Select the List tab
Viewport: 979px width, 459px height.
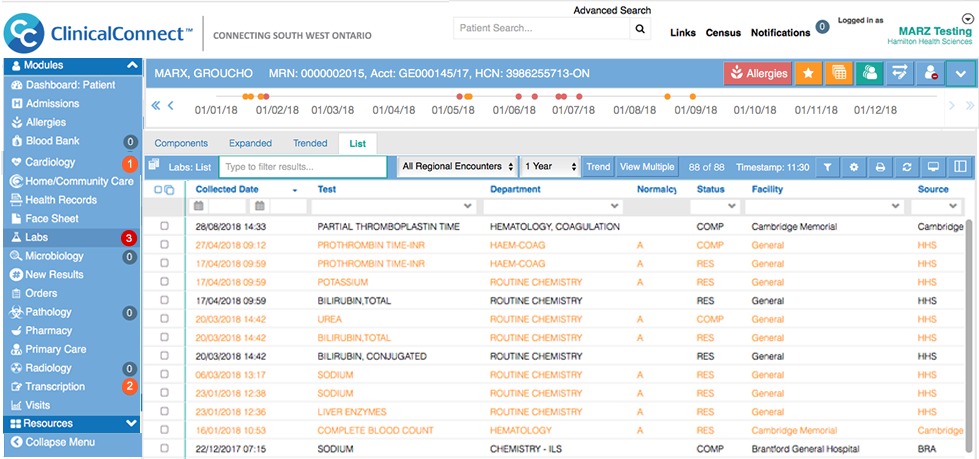[x=358, y=144]
